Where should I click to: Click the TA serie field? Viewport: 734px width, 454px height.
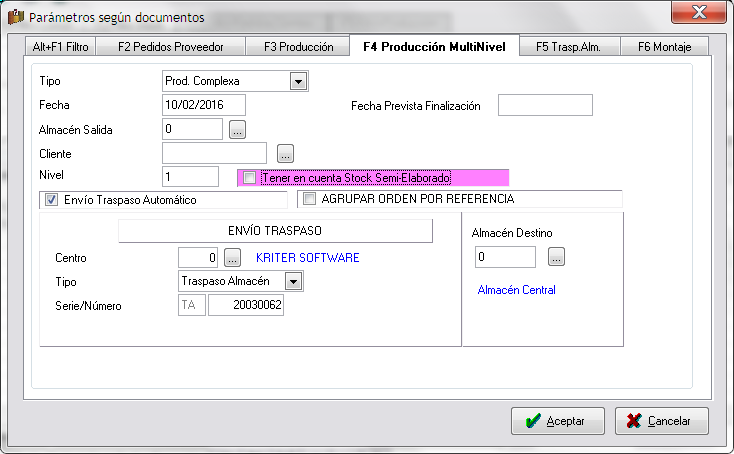click(x=191, y=305)
